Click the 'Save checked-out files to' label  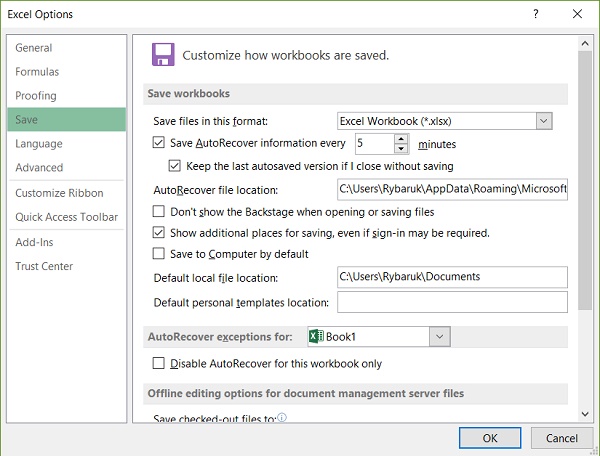click(x=214, y=418)
